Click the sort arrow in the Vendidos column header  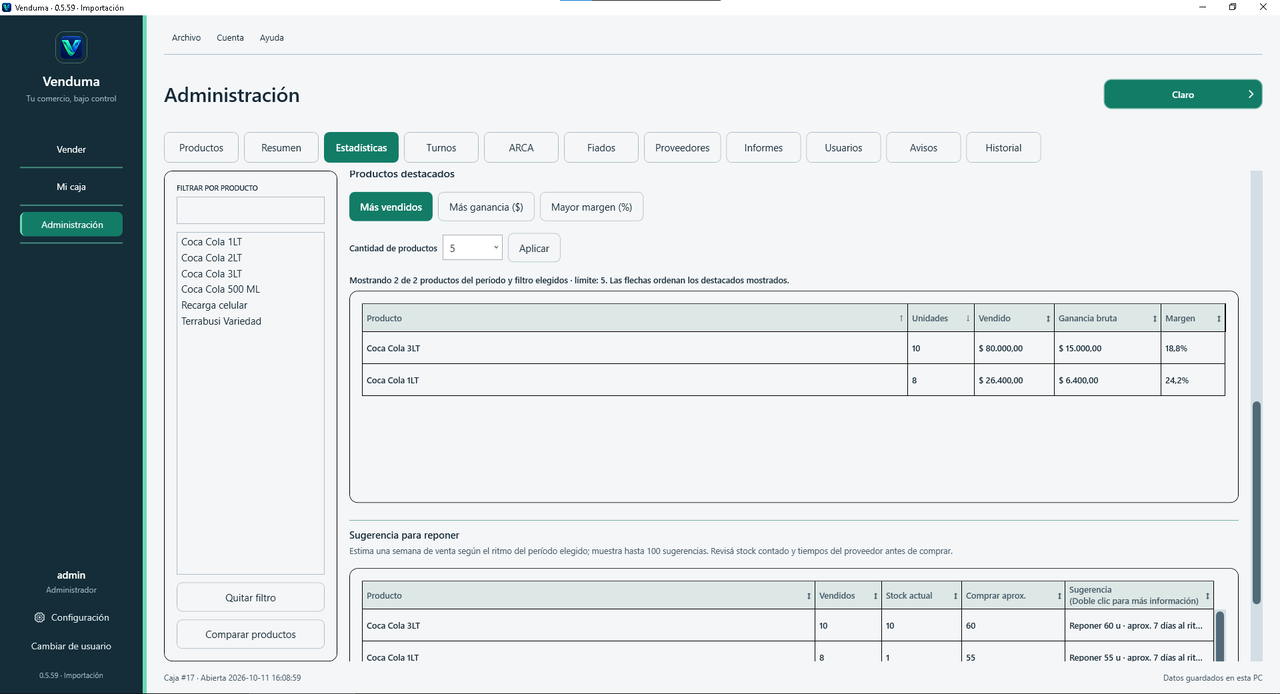pyautogui.click(x=875, y=596)
